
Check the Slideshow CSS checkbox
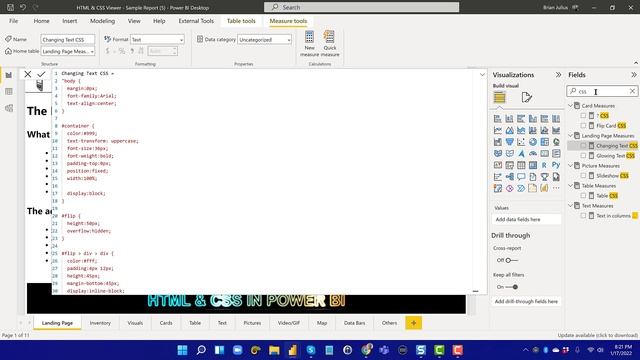(583, 176)
